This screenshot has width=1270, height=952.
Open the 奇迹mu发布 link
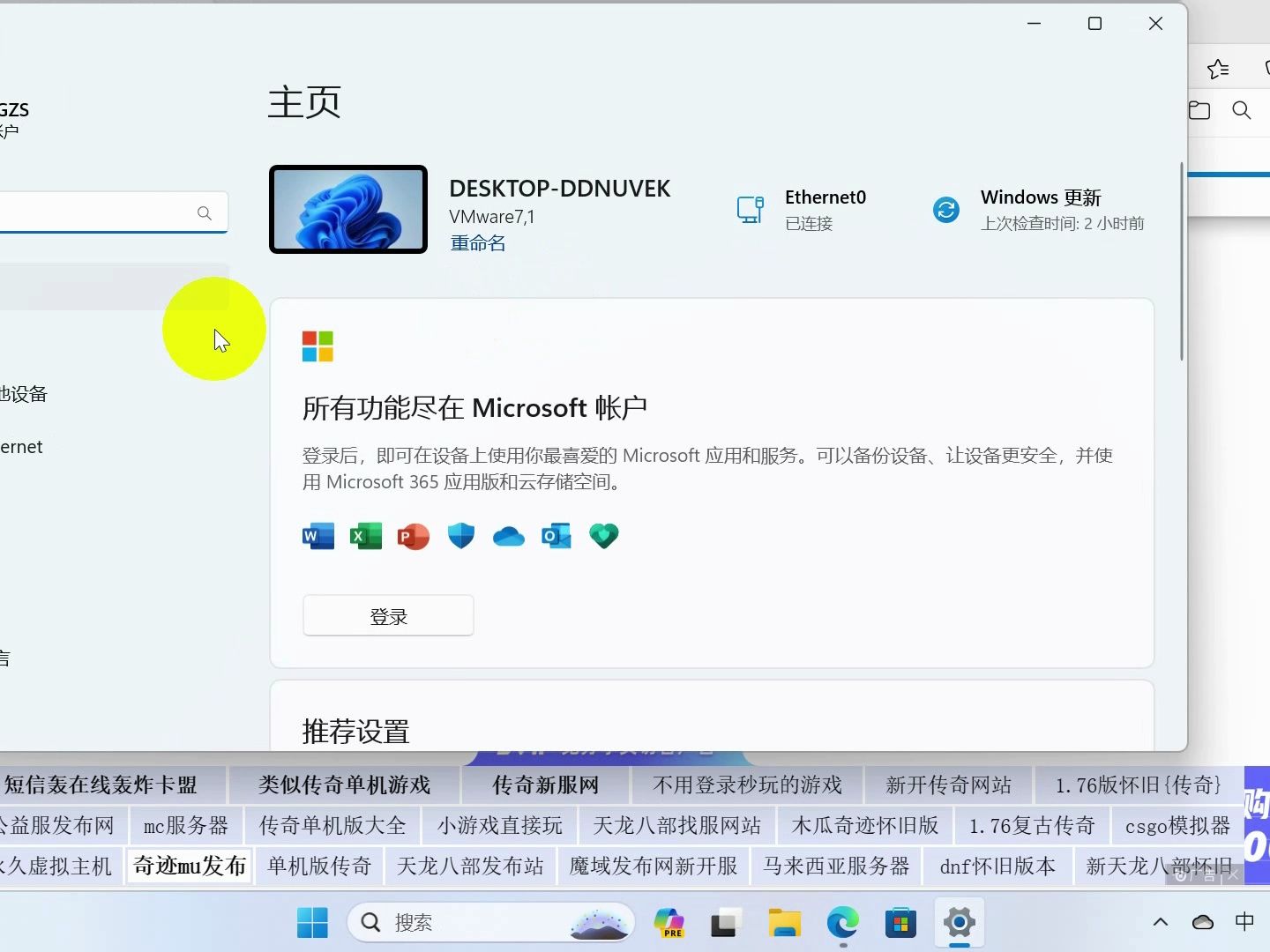coord(190,866)
